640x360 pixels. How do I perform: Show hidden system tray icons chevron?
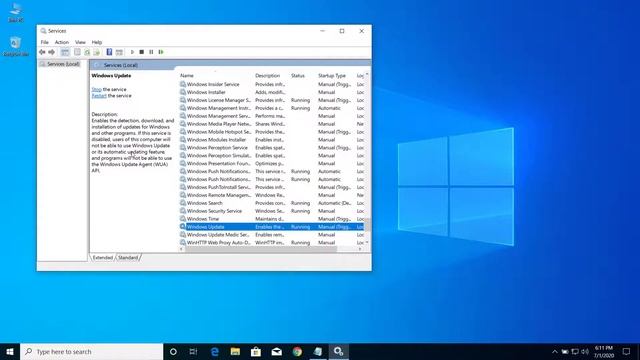point(555,351)
